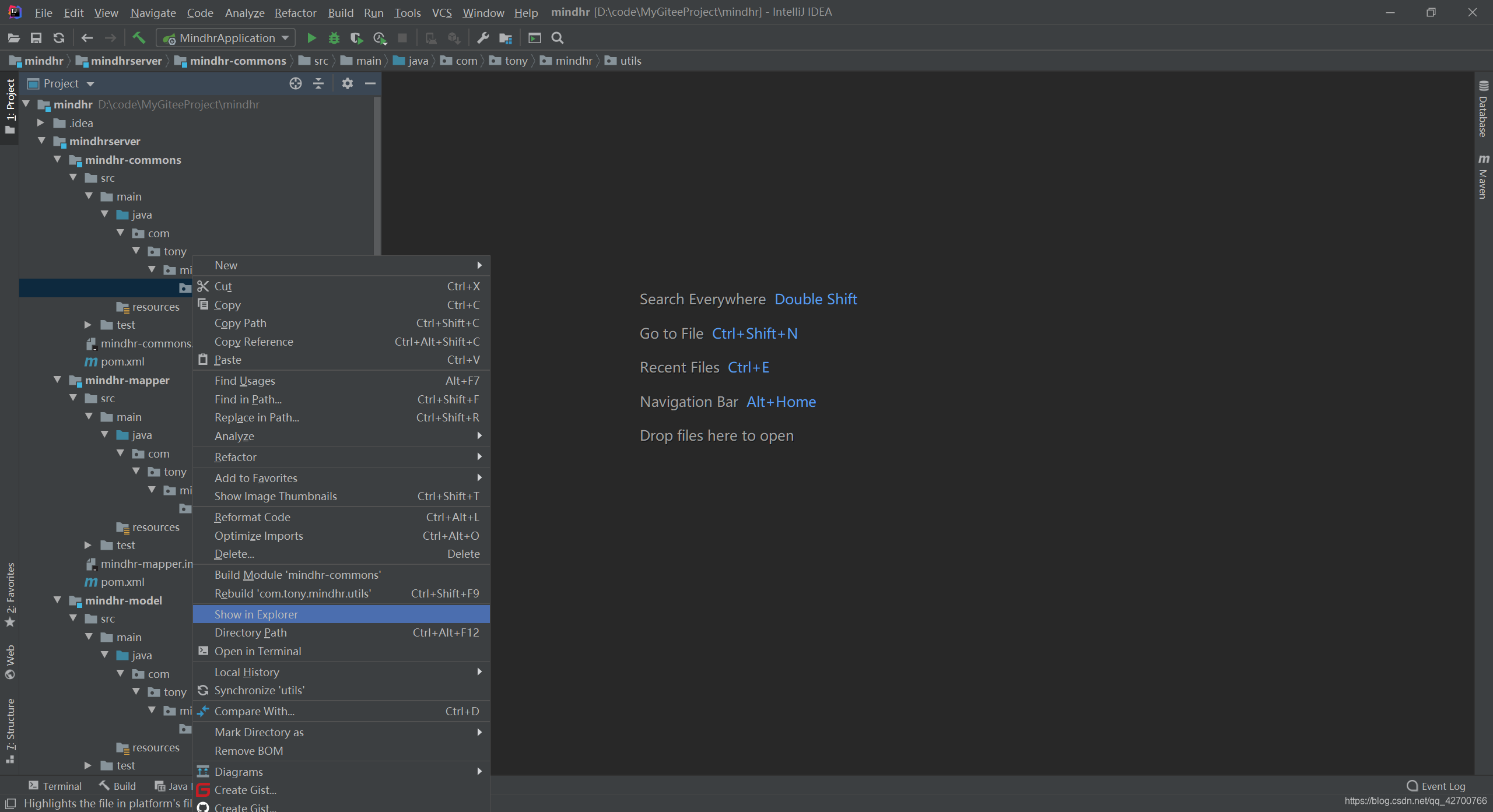Expand the .idea folder

41,123
